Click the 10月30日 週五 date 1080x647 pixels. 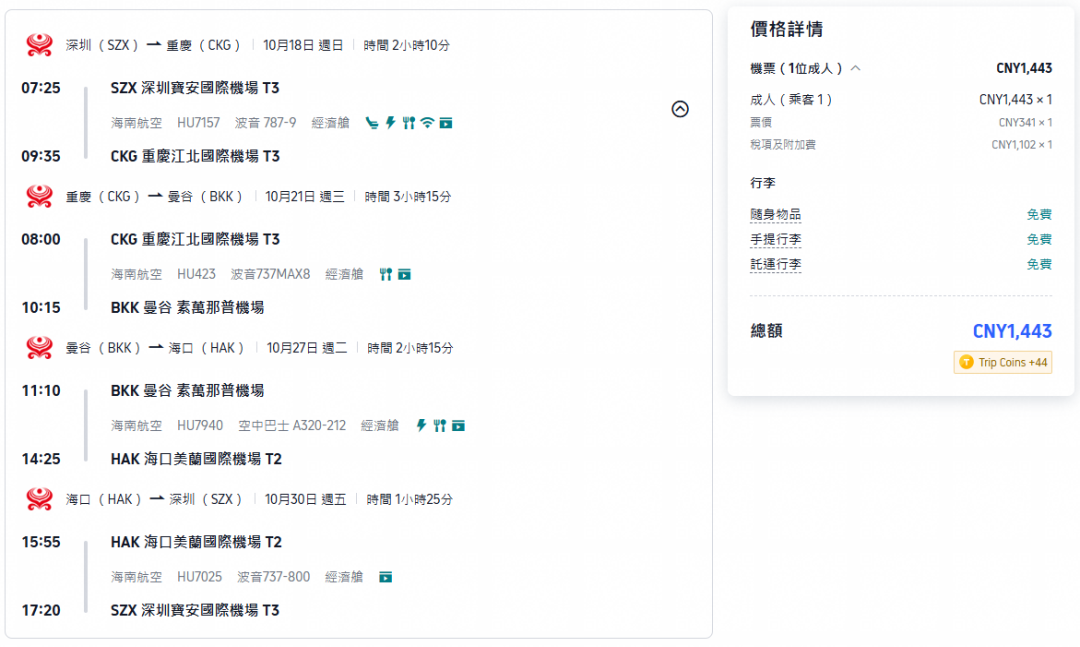[305, 500]
